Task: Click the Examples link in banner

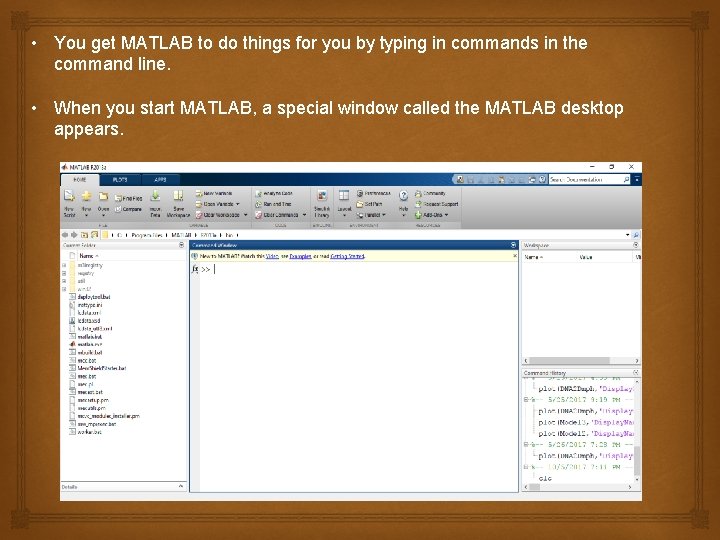Action: 300,256
